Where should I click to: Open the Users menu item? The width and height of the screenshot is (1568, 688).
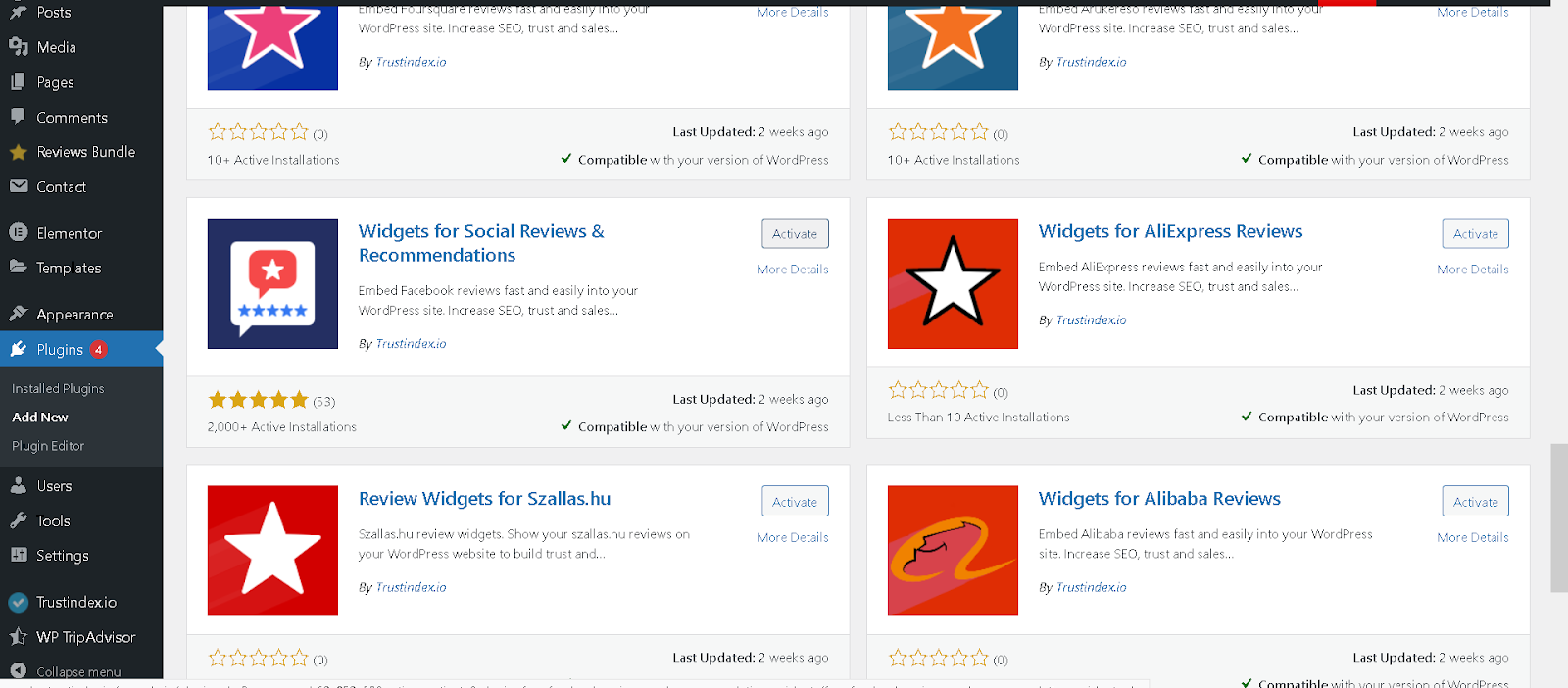(54, 486)
